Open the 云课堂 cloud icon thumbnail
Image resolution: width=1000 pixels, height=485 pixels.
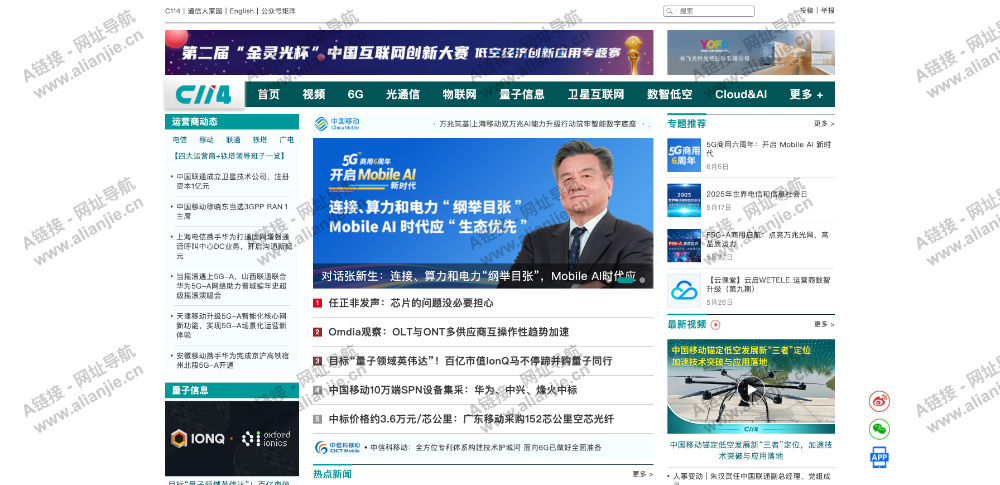point(684,291)
